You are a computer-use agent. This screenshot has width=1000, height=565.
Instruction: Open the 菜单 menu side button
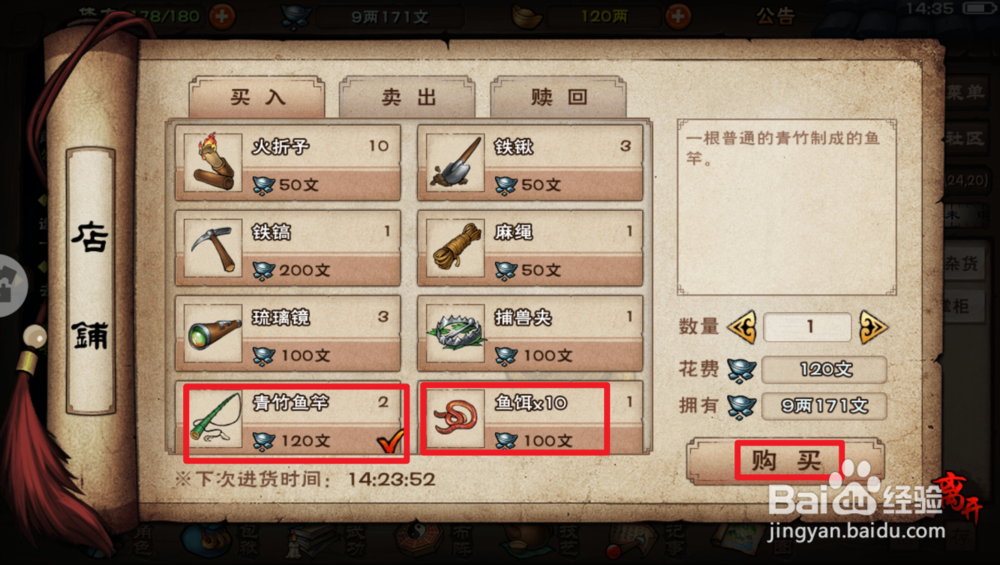tap(965, 92)
